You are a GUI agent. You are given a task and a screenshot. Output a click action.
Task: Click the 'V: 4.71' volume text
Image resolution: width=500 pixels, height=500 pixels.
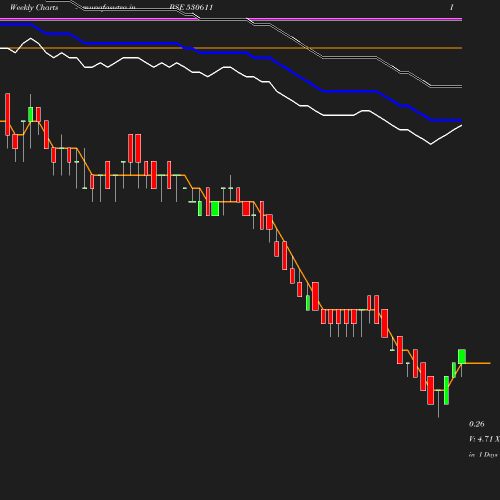coord(484,439)
